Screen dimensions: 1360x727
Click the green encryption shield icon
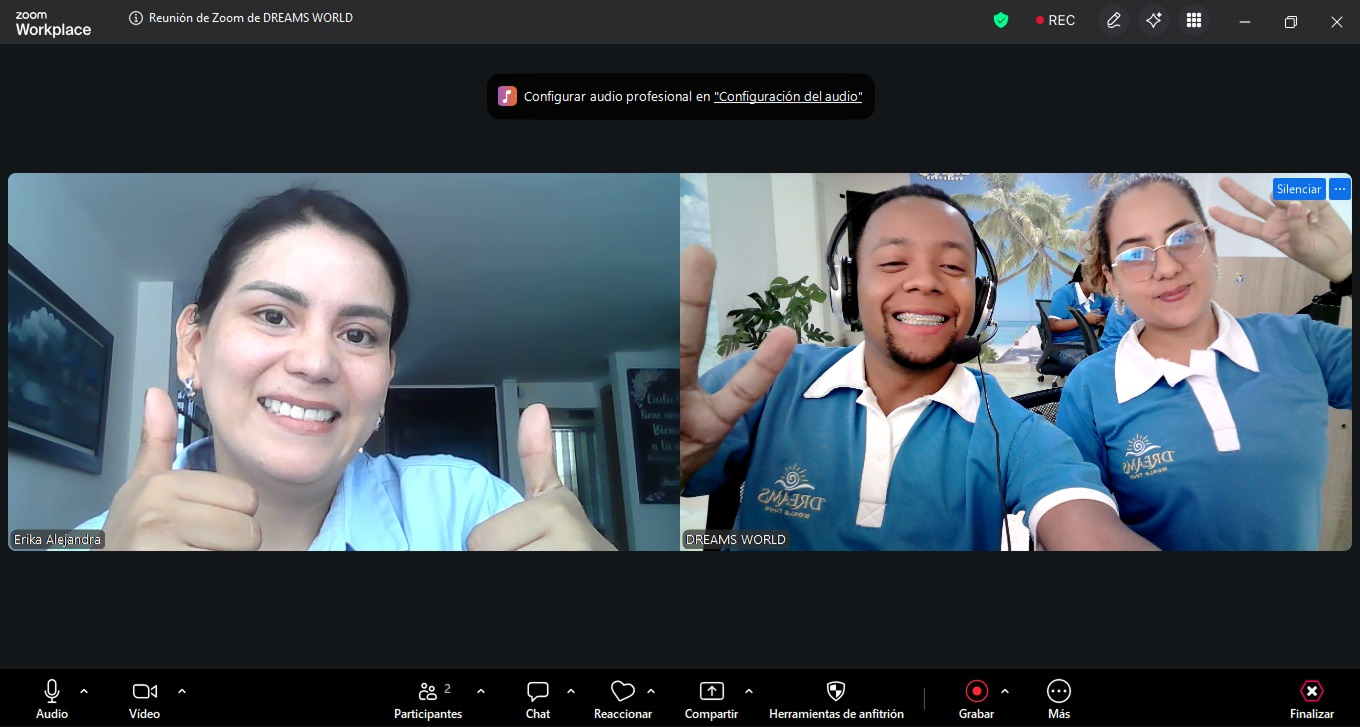(1000, 20)
